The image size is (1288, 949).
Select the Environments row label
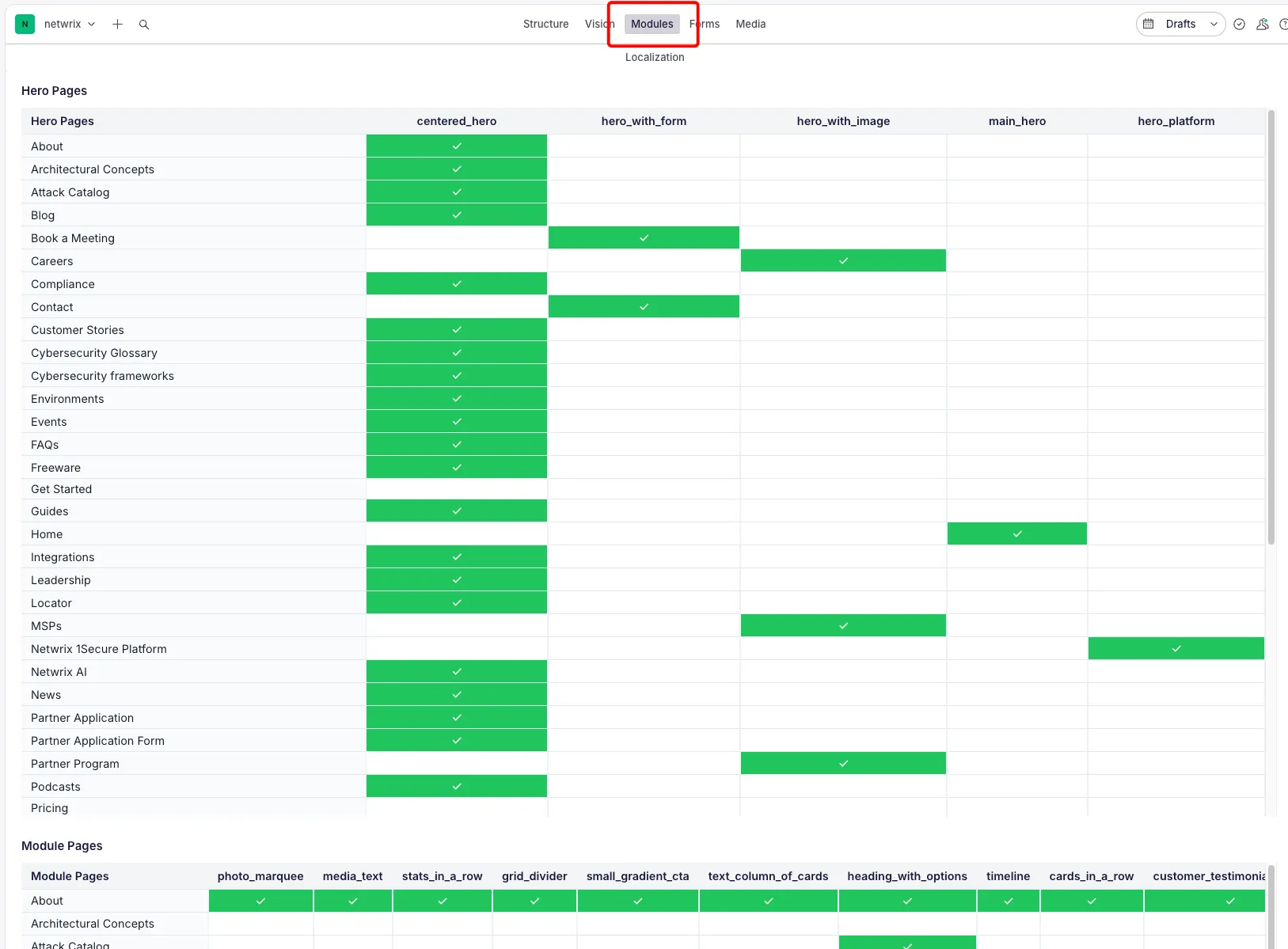[x=67, y=398]
